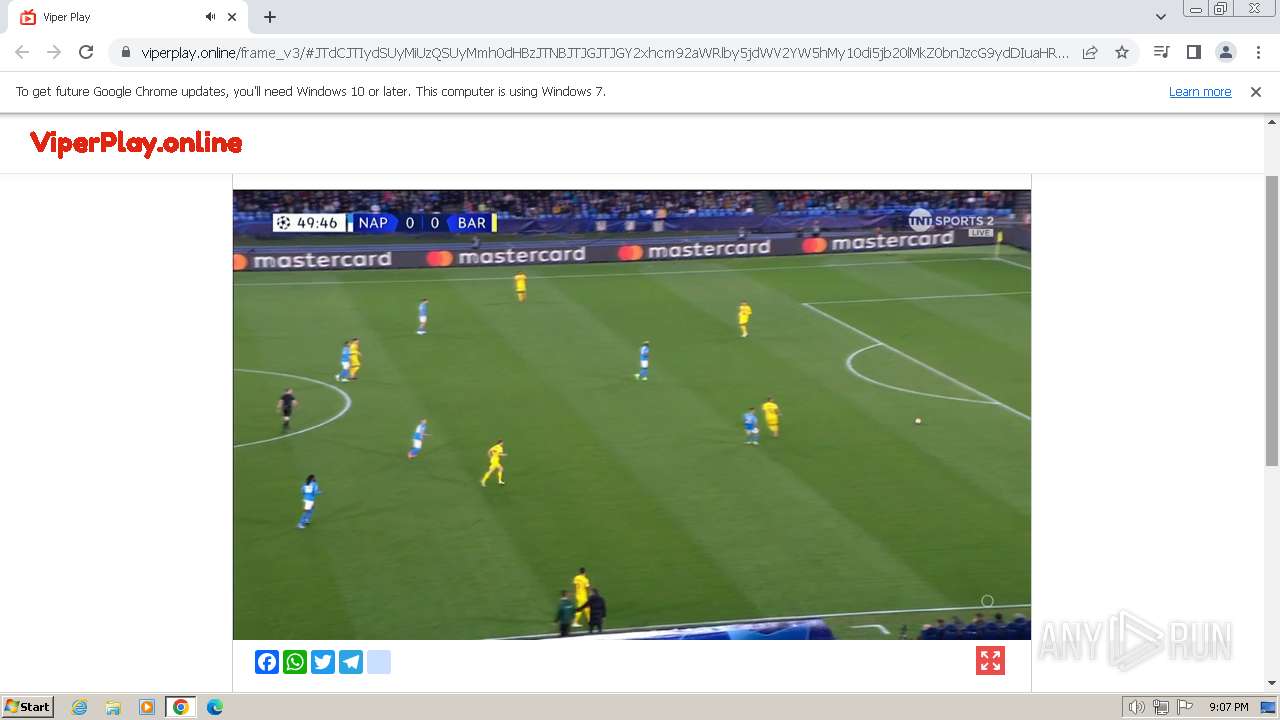Share stream via Twitter icon
The height and width of the screenshot is (720, 1280).
[x=323, y=662]
